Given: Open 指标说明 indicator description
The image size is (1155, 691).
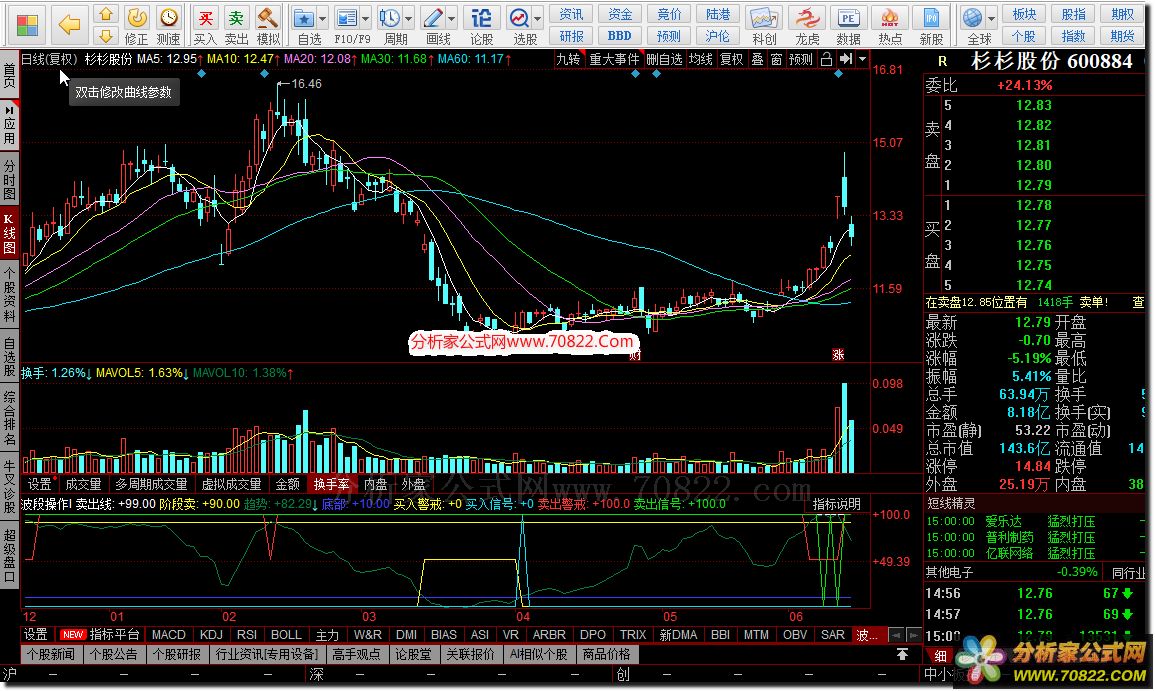Looking at the screenshot, I should 836,504.
